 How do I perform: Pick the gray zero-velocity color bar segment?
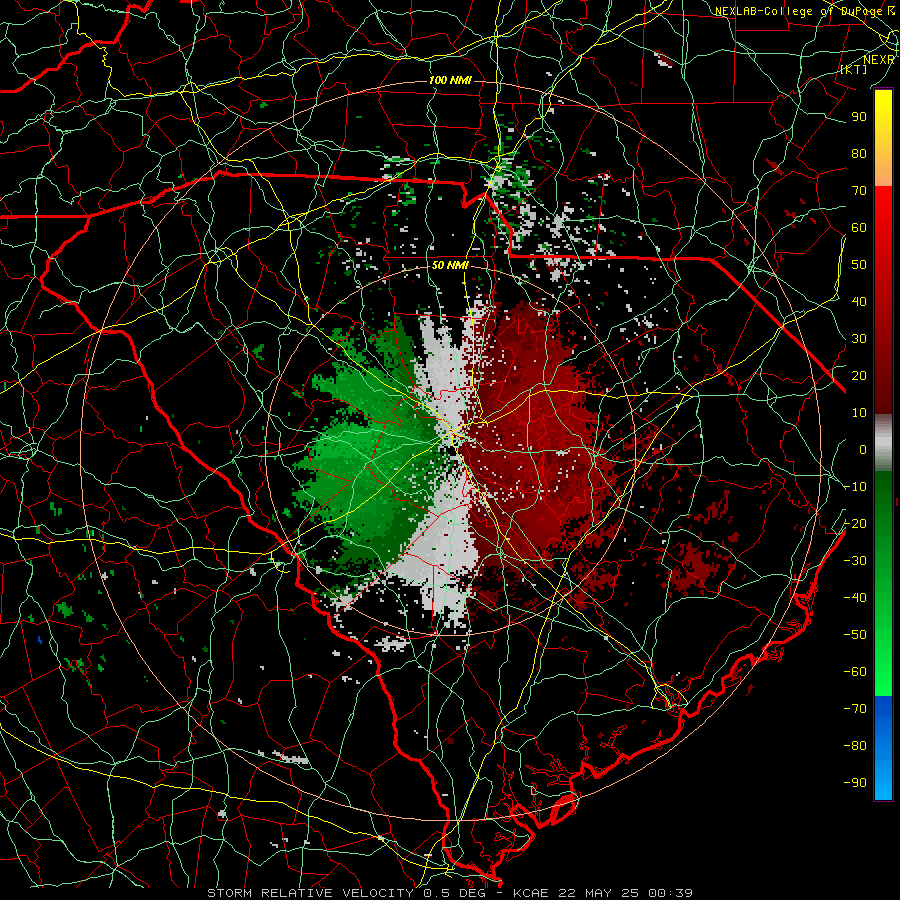[883, 443]
